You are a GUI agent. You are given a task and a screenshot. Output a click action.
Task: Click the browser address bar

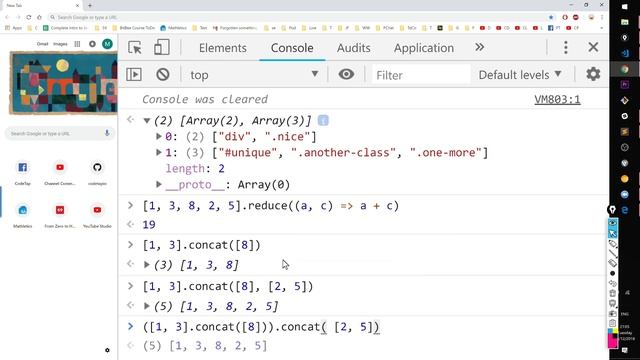pos(298,17)
